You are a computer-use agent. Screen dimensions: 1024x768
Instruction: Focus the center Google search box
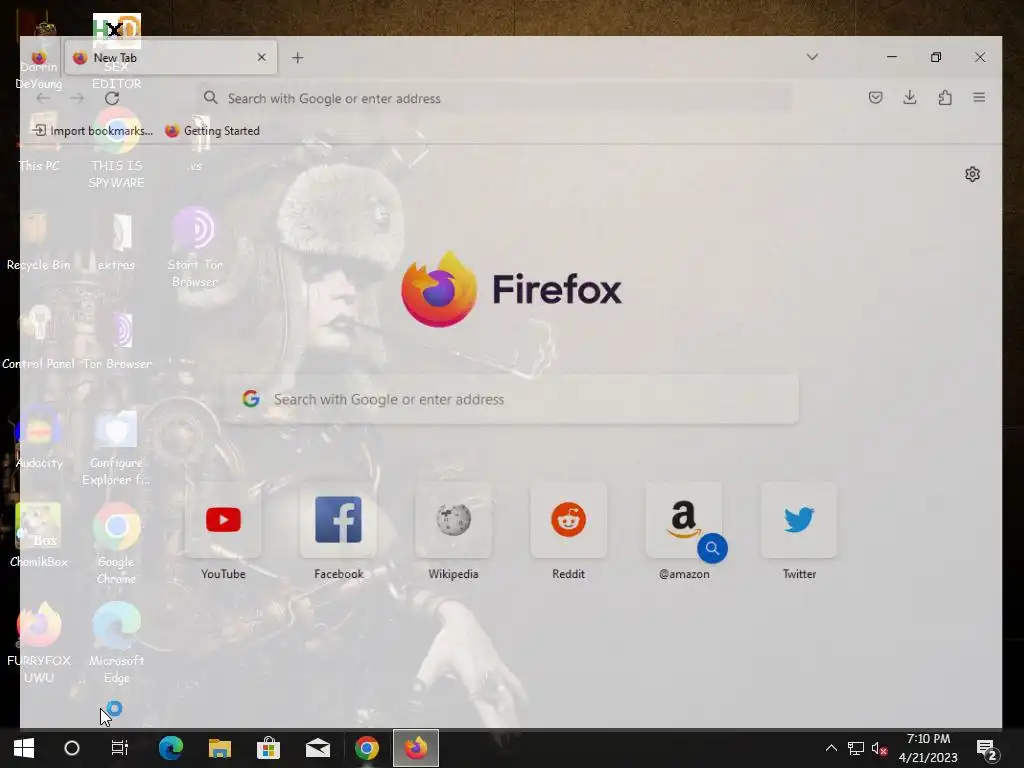(x=512, y=399)
